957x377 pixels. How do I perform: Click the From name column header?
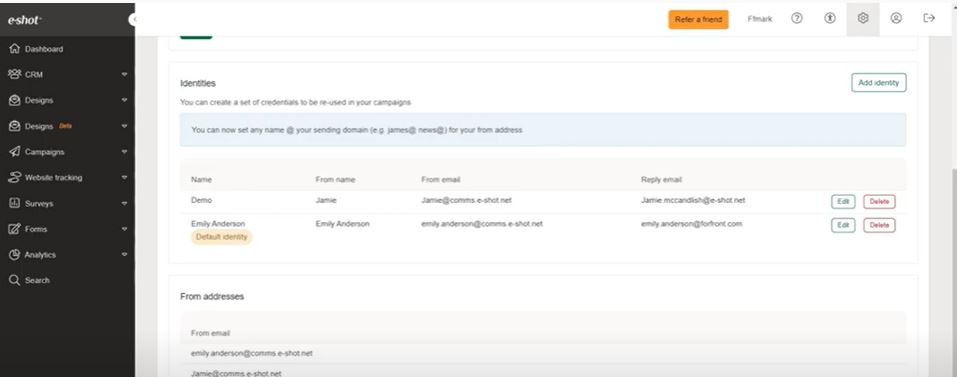pyautogui.click(x=335, y=180)
